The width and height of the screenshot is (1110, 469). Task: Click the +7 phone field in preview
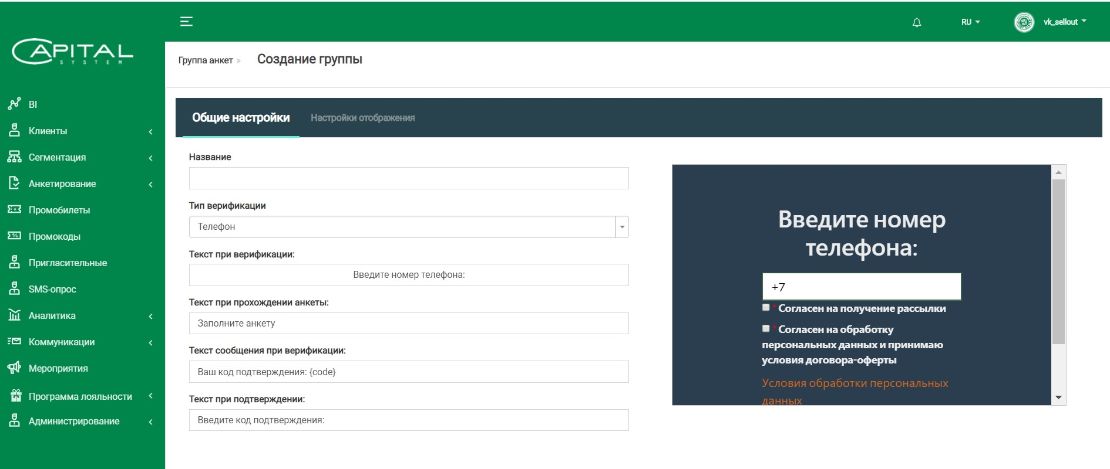point(862,286)
